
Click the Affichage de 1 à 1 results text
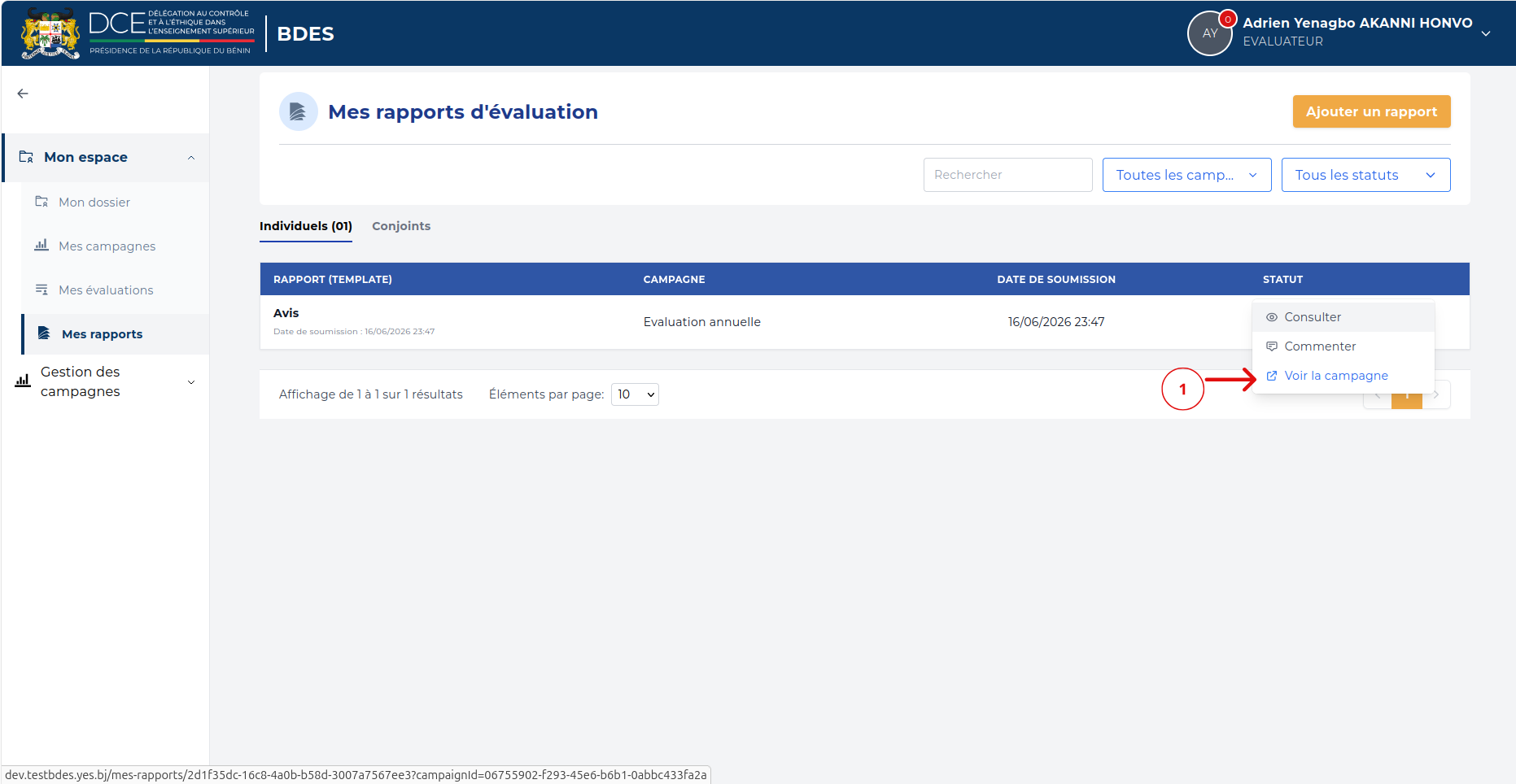pos(370,394)
